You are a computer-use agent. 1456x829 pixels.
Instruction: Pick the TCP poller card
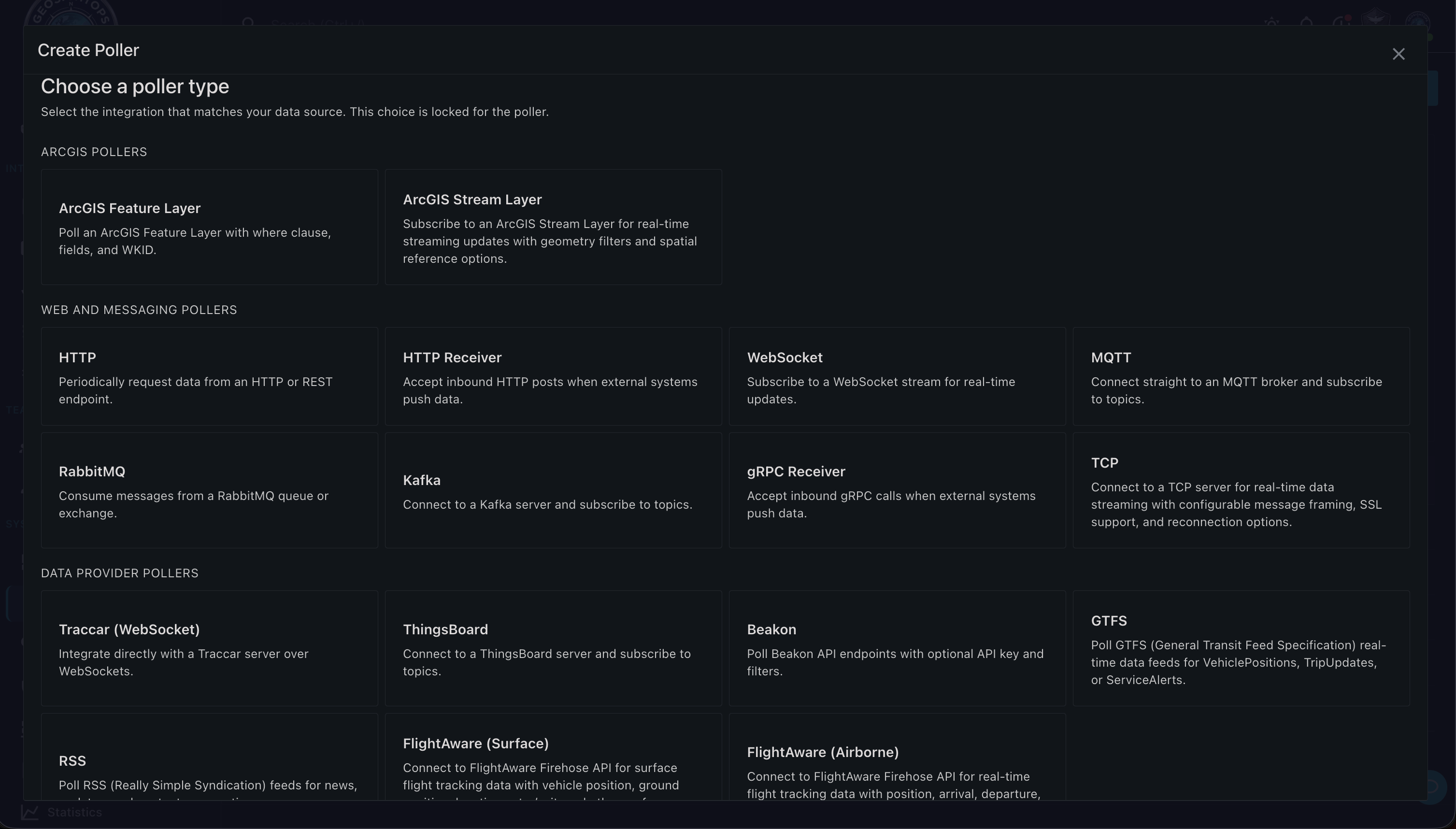[x=1241, y=490]
